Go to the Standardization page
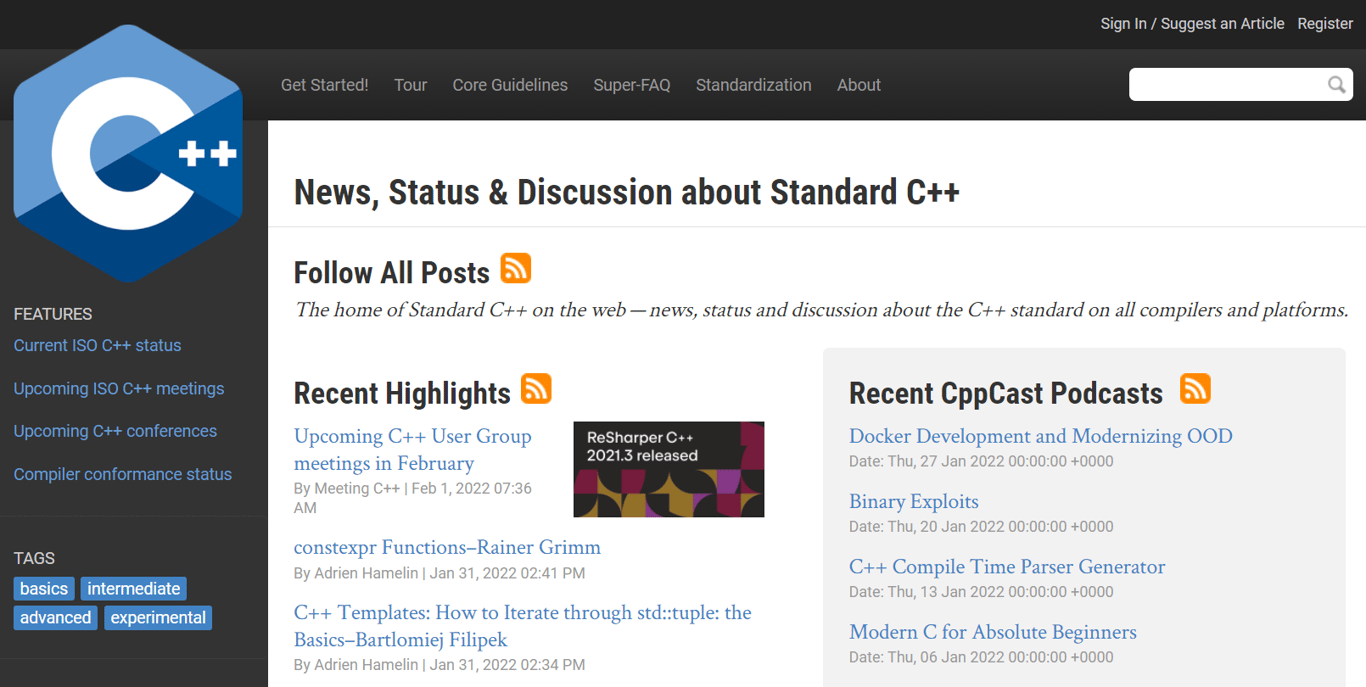Screen dimensions: 1366x687 (x=753, y=85)
